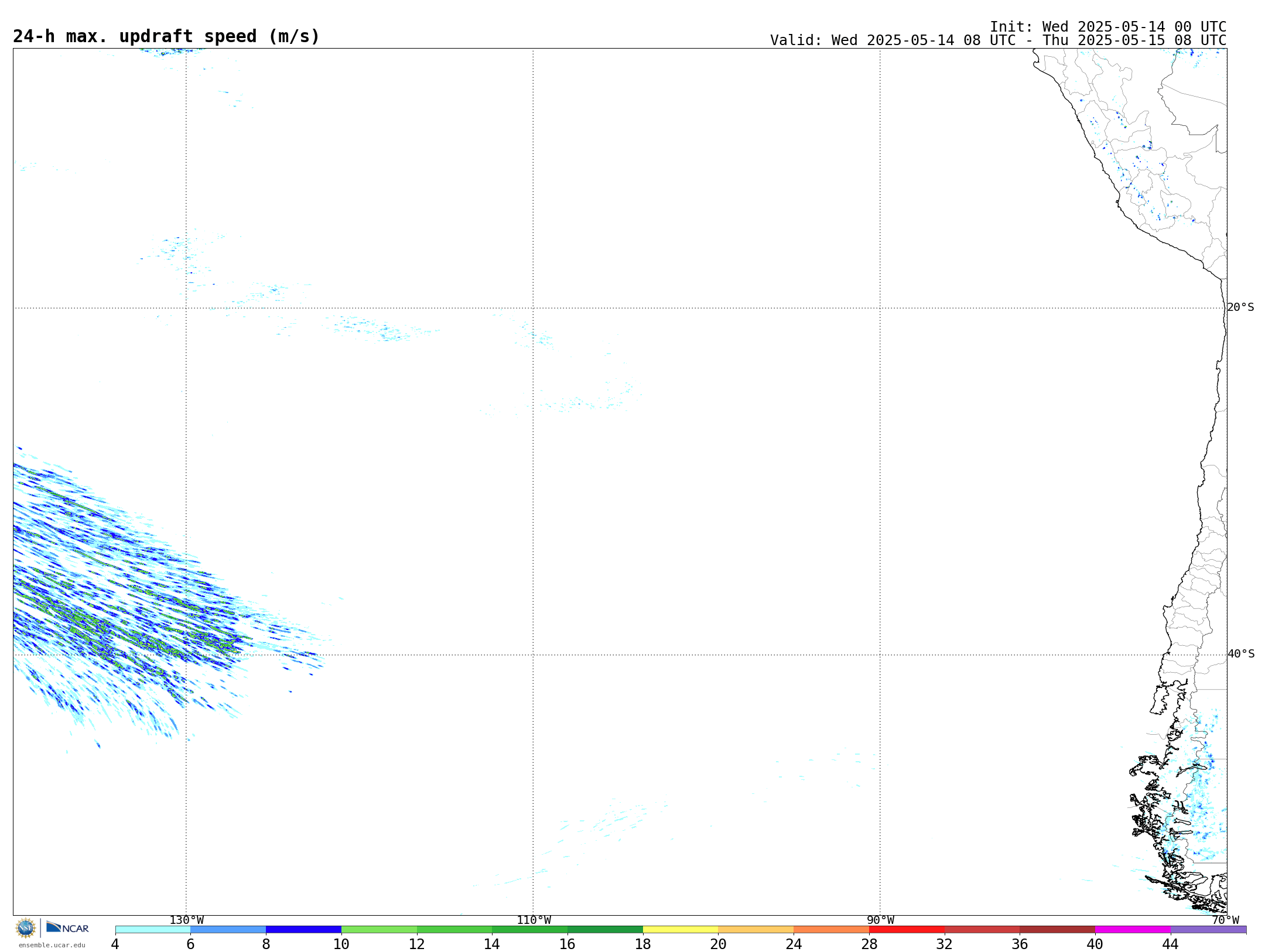This screenshot has height=952, width=1265.
Task: Click the 130°W longitude label
Action: [186, 920]
